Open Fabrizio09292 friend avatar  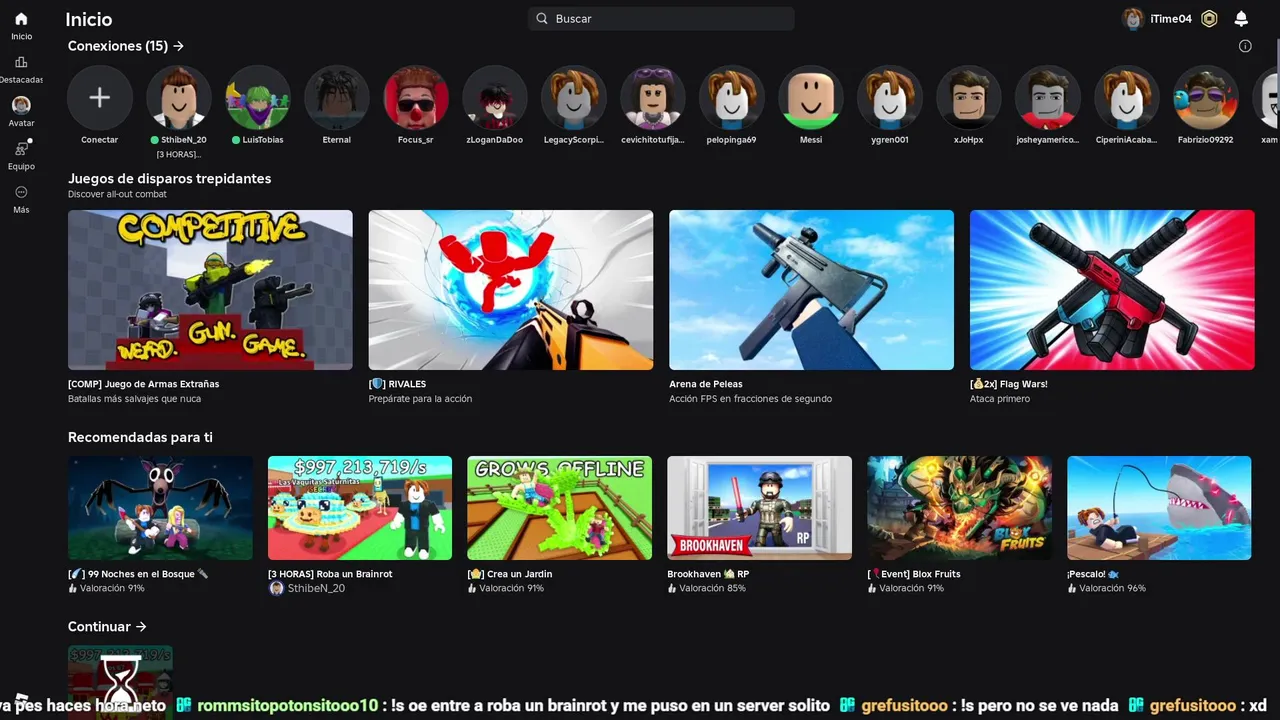click(x=1206, y=98)
